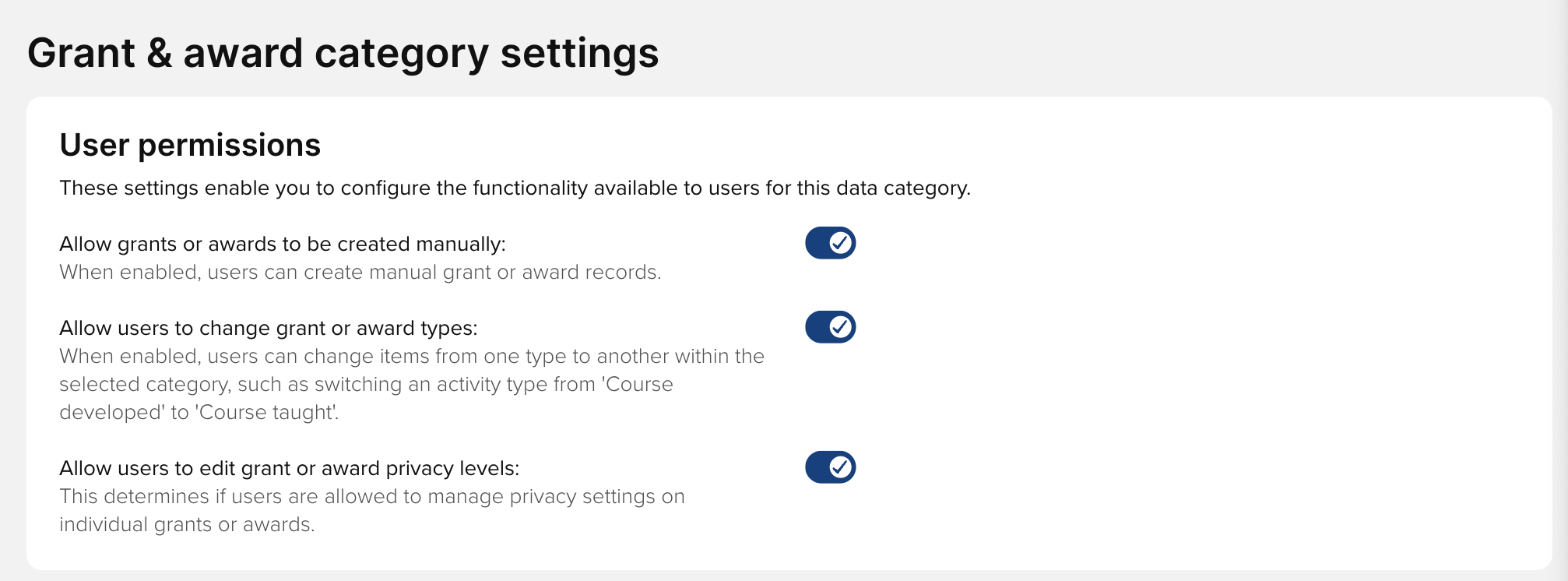Click blue track left of manual creation checkmark
The image size is (1568, 581).
tap(817, 243)
